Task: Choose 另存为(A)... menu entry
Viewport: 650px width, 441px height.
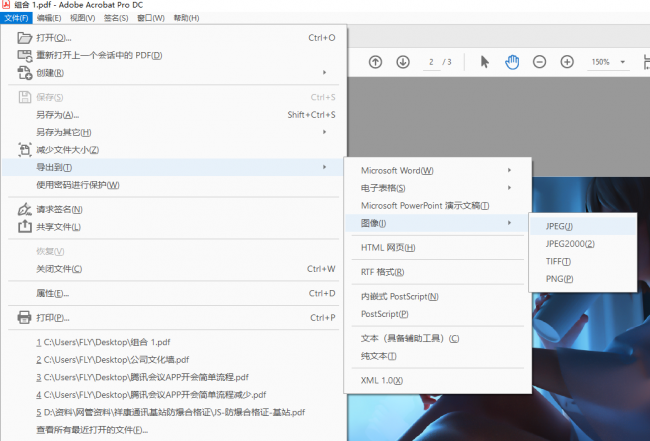Action: (174, 115)
